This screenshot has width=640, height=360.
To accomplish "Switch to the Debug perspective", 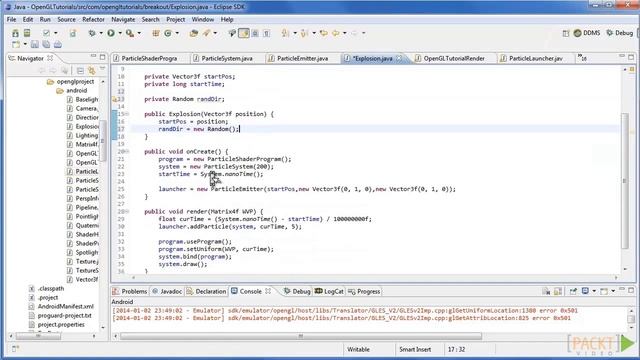I will click(x=619, y=33).
